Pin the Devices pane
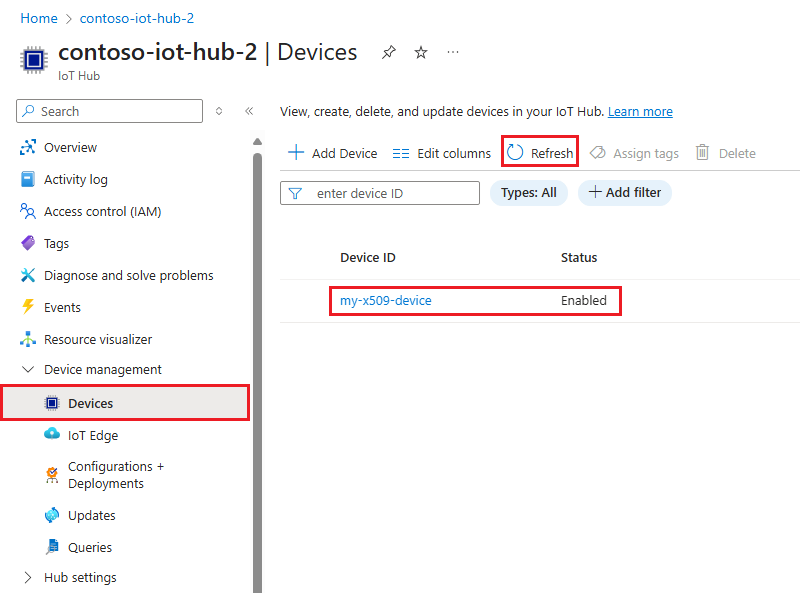800x593 pixels. point(389,52)
